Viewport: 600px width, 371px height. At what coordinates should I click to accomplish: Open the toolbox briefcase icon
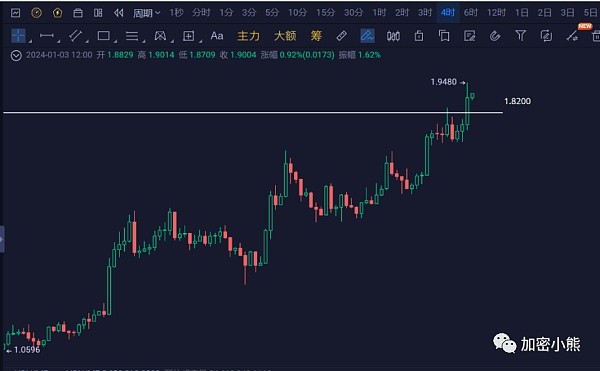[78, 13]
